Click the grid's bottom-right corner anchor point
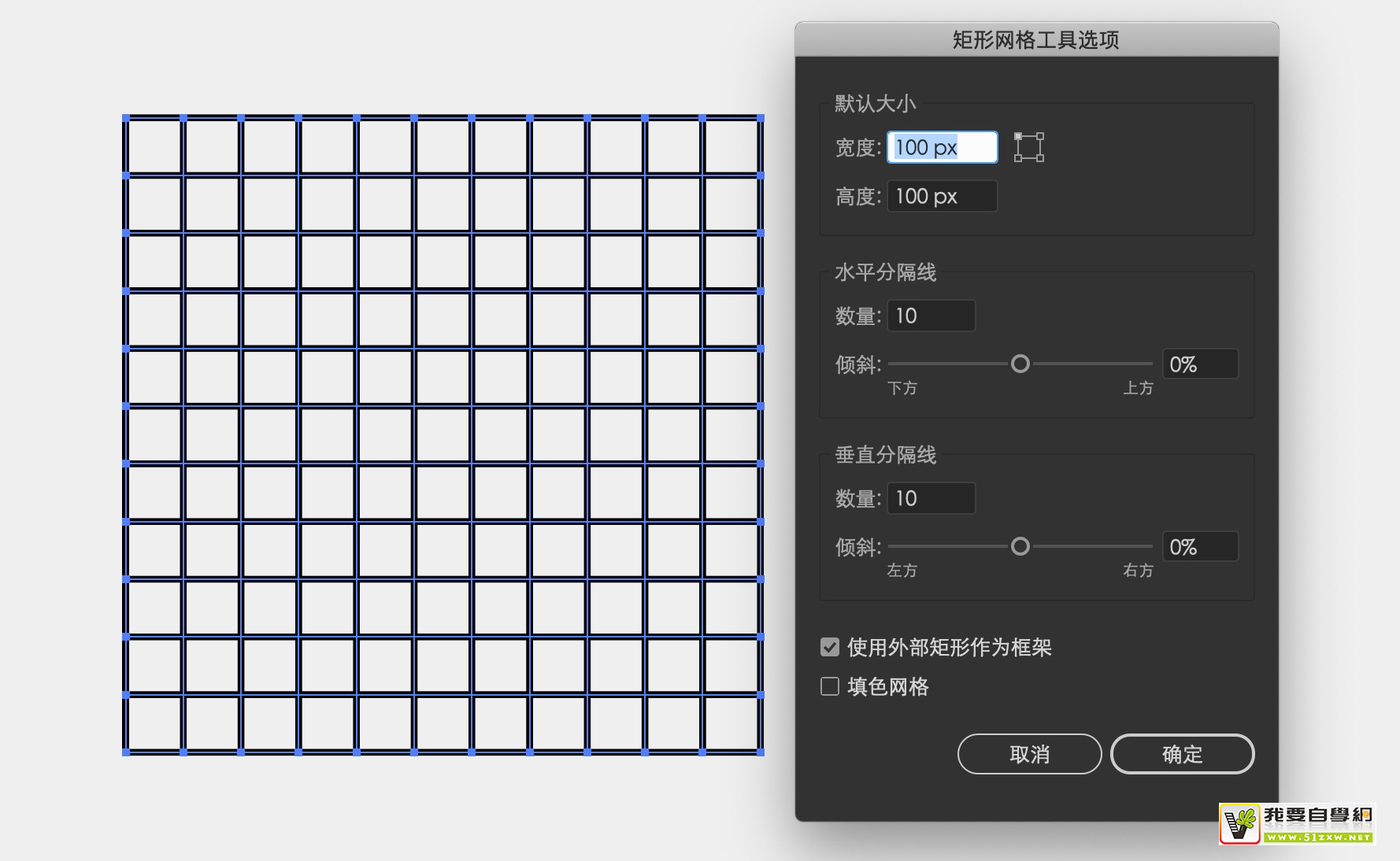The image size is (1400, 861). tap(761, 752)
